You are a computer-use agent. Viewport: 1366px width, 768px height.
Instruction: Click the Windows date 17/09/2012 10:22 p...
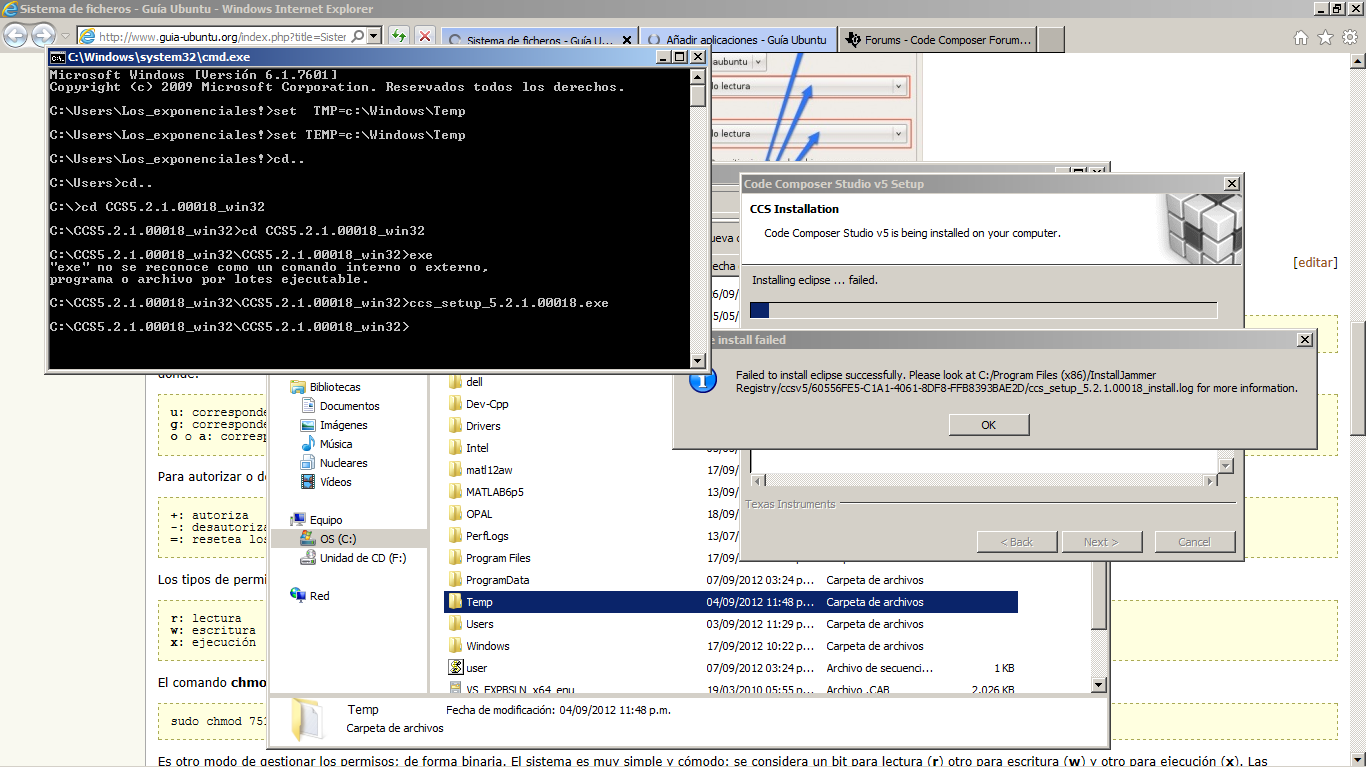point(761,646)
